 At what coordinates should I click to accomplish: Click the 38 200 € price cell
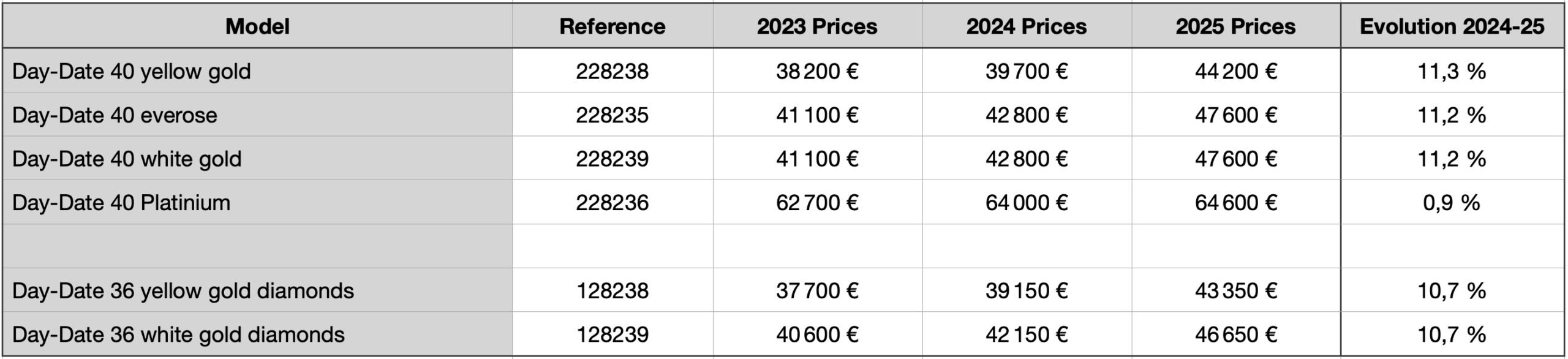tap(818, 71)
